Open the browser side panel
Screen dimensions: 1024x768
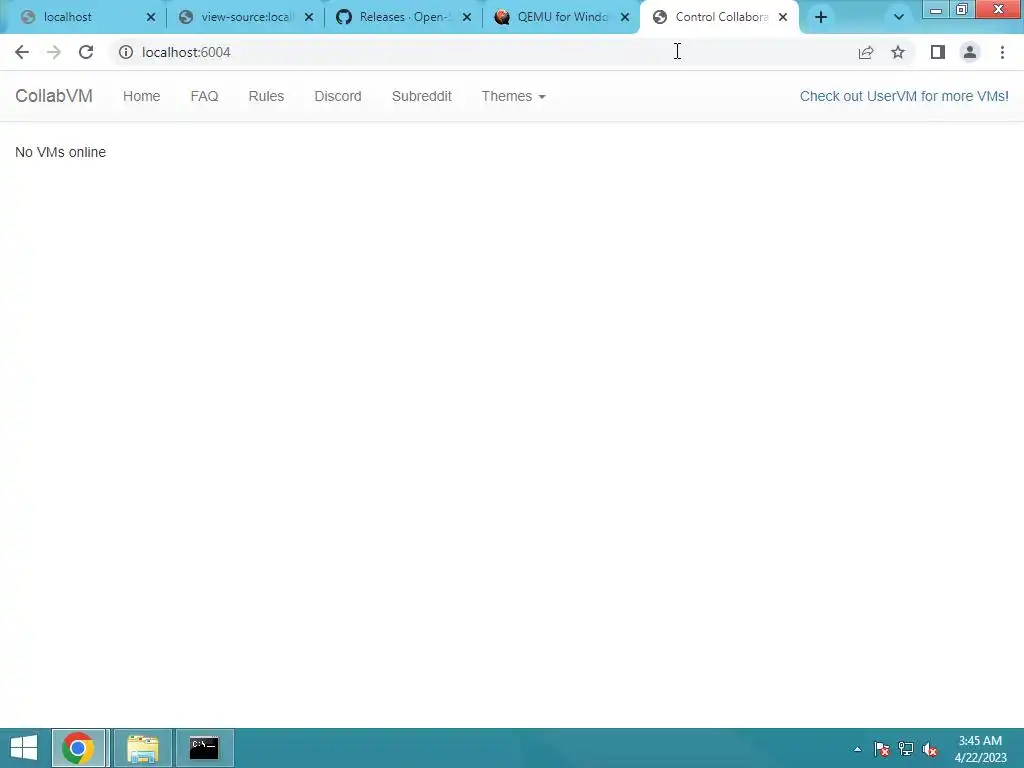938,52
